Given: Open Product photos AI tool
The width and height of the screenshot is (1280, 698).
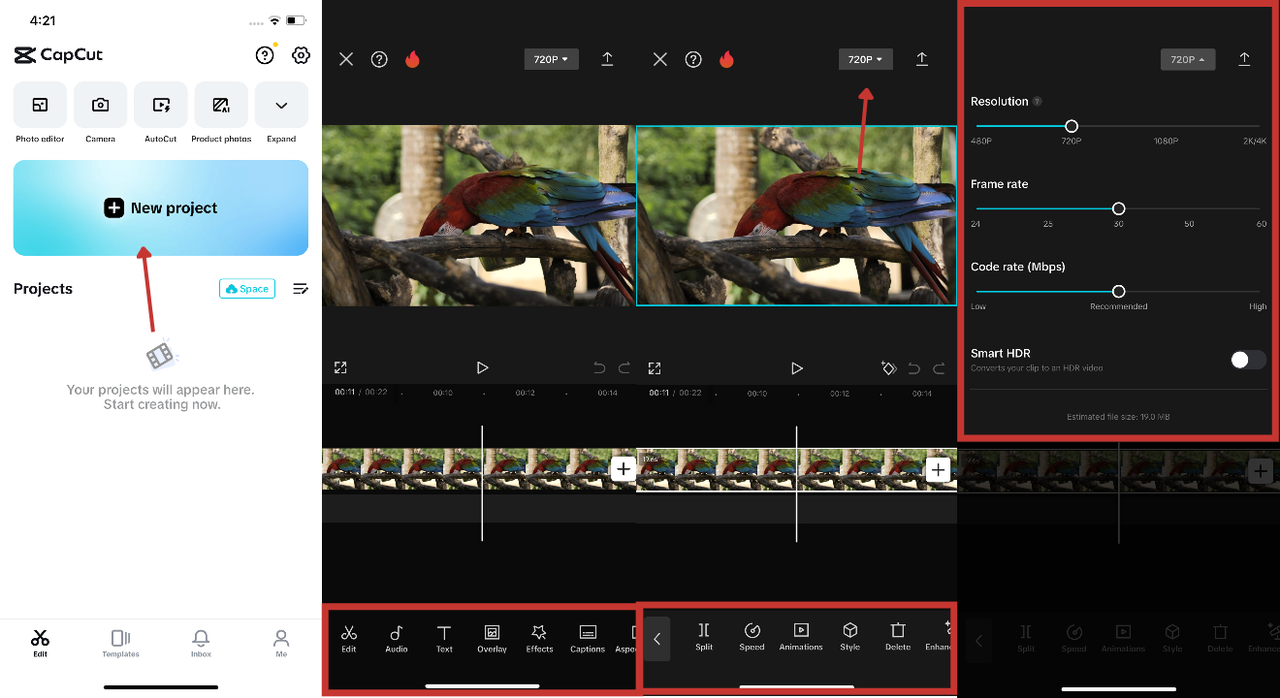Looking at the screenshot, I should (221, 112).
